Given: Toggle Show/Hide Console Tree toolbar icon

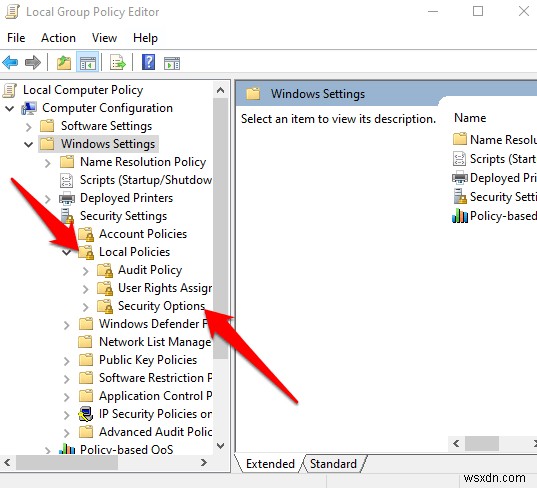Looking at the screenshot, I should pyautogui.click(x=88, y=63).
